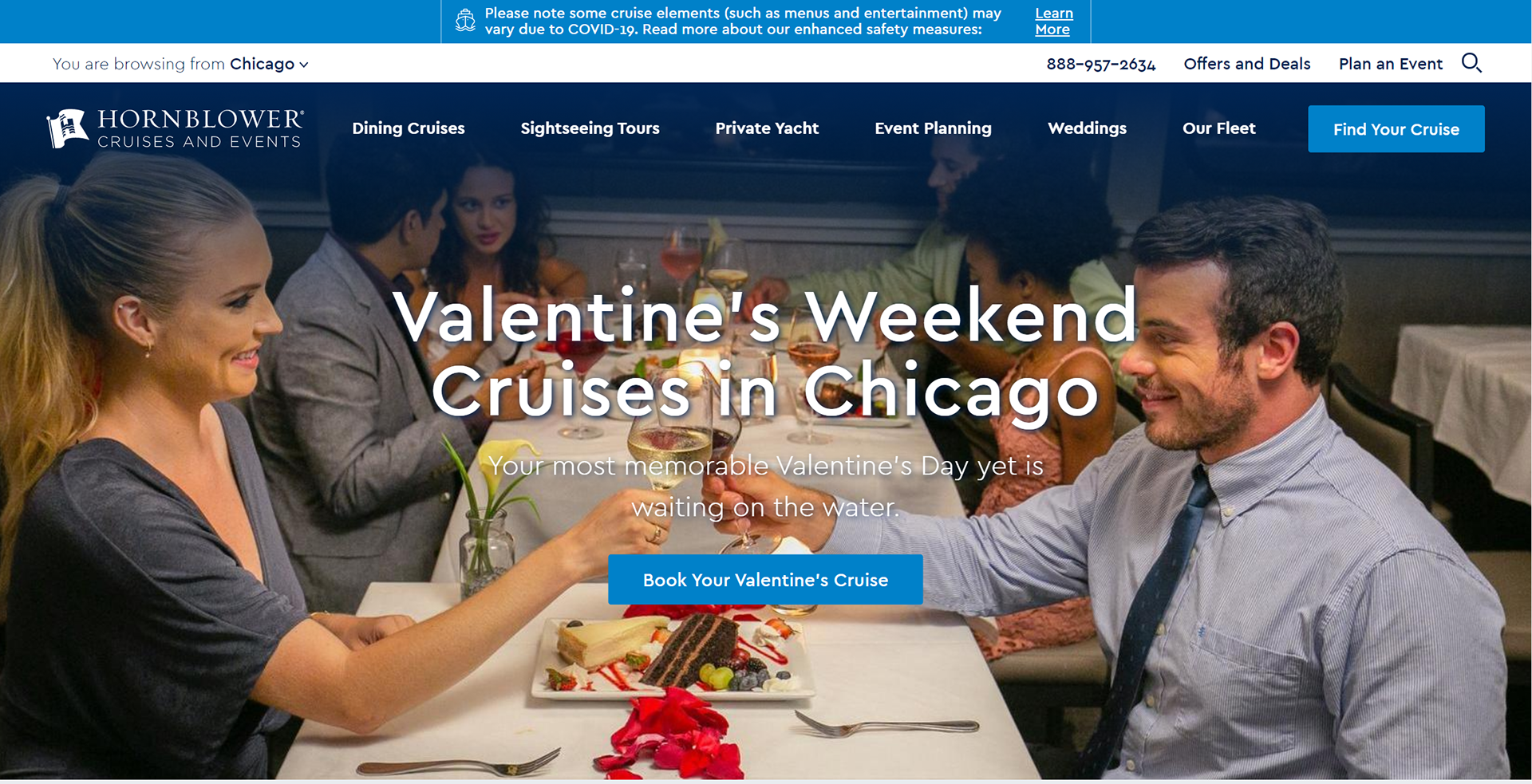The image size is (1532, 784).
Task: Click the COVID-19 safety notice text
Action: (x=743, y=22)
